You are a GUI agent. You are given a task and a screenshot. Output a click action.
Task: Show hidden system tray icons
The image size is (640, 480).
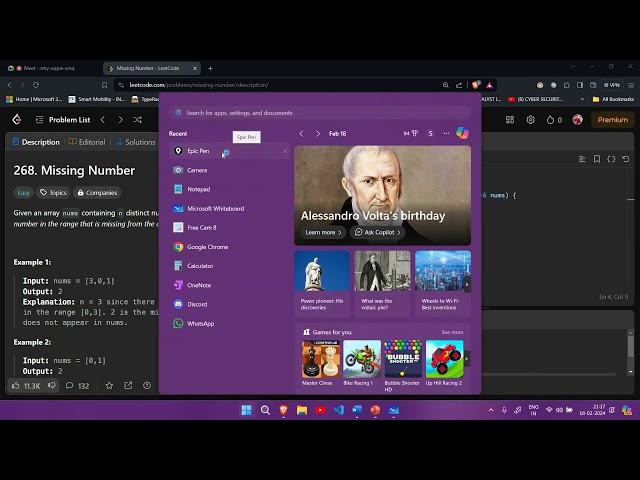coord(491,410)
